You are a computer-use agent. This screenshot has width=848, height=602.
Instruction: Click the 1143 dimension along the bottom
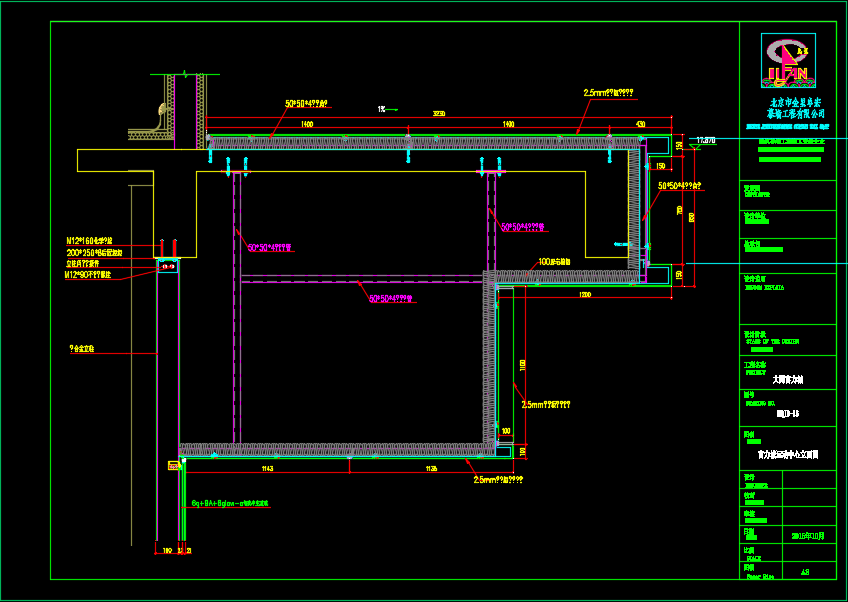(x=266, y=468)
